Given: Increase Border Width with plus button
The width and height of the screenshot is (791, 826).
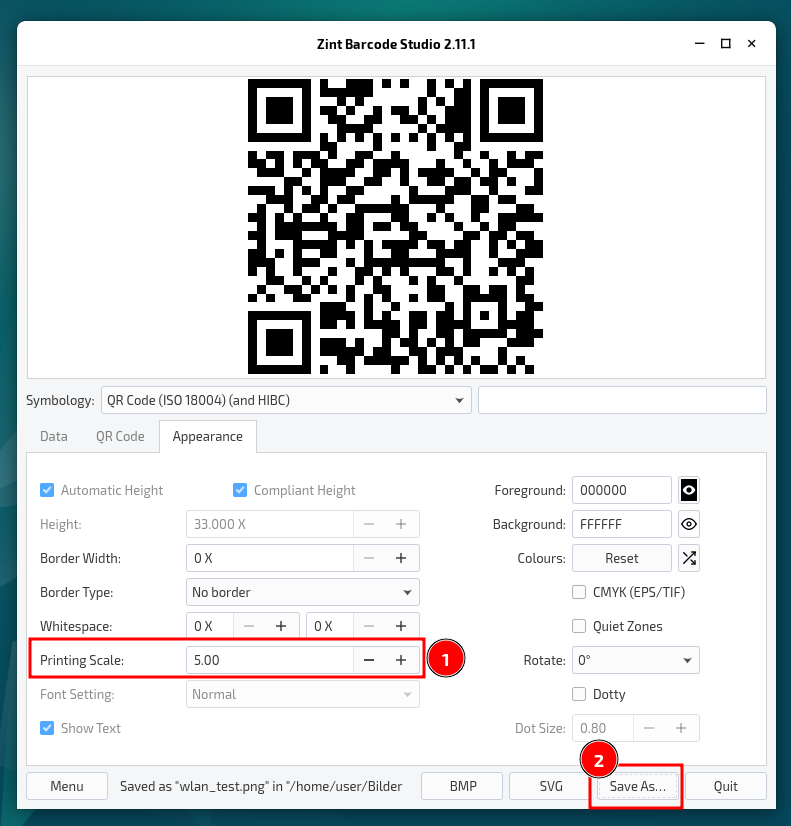Looking at the screenshot, I should (x=401, y=558).
